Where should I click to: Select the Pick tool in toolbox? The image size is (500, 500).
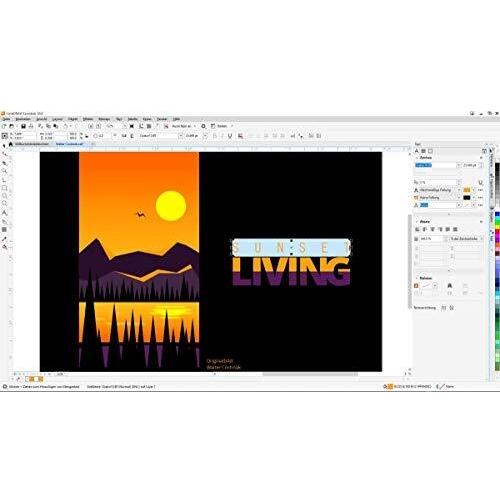point(4,146)
